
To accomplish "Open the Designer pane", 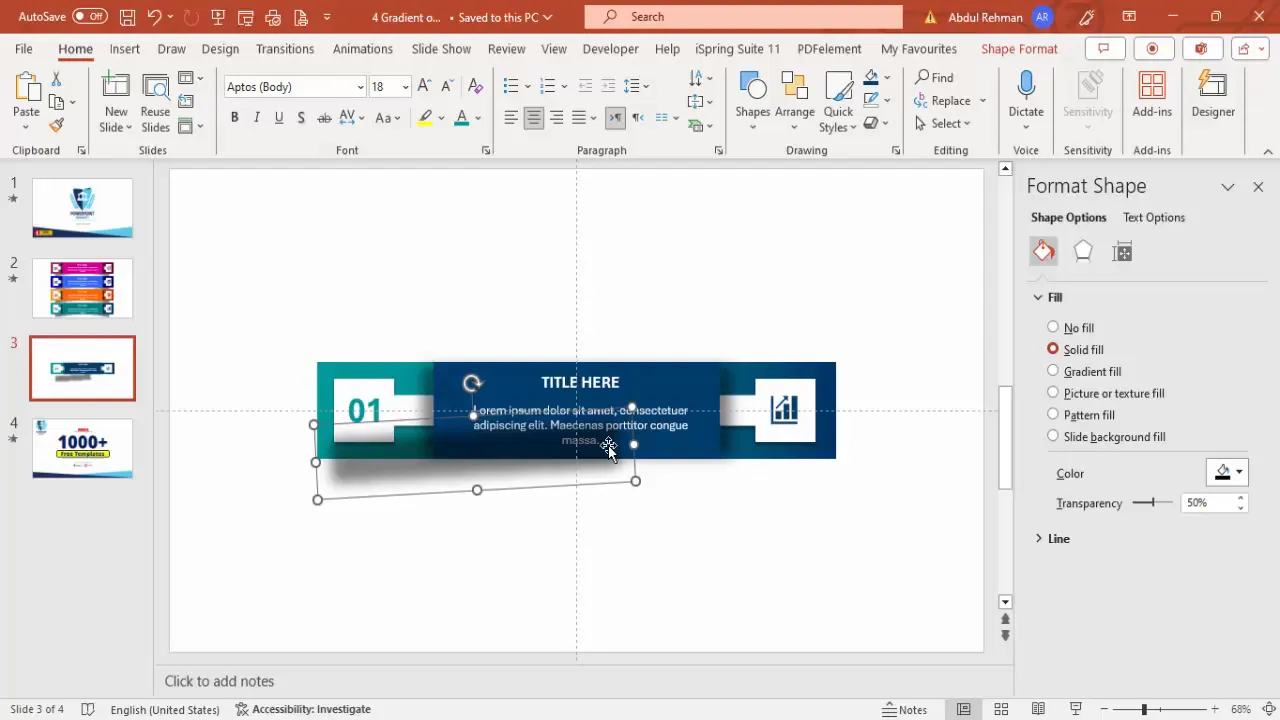I will [1213, 95].
